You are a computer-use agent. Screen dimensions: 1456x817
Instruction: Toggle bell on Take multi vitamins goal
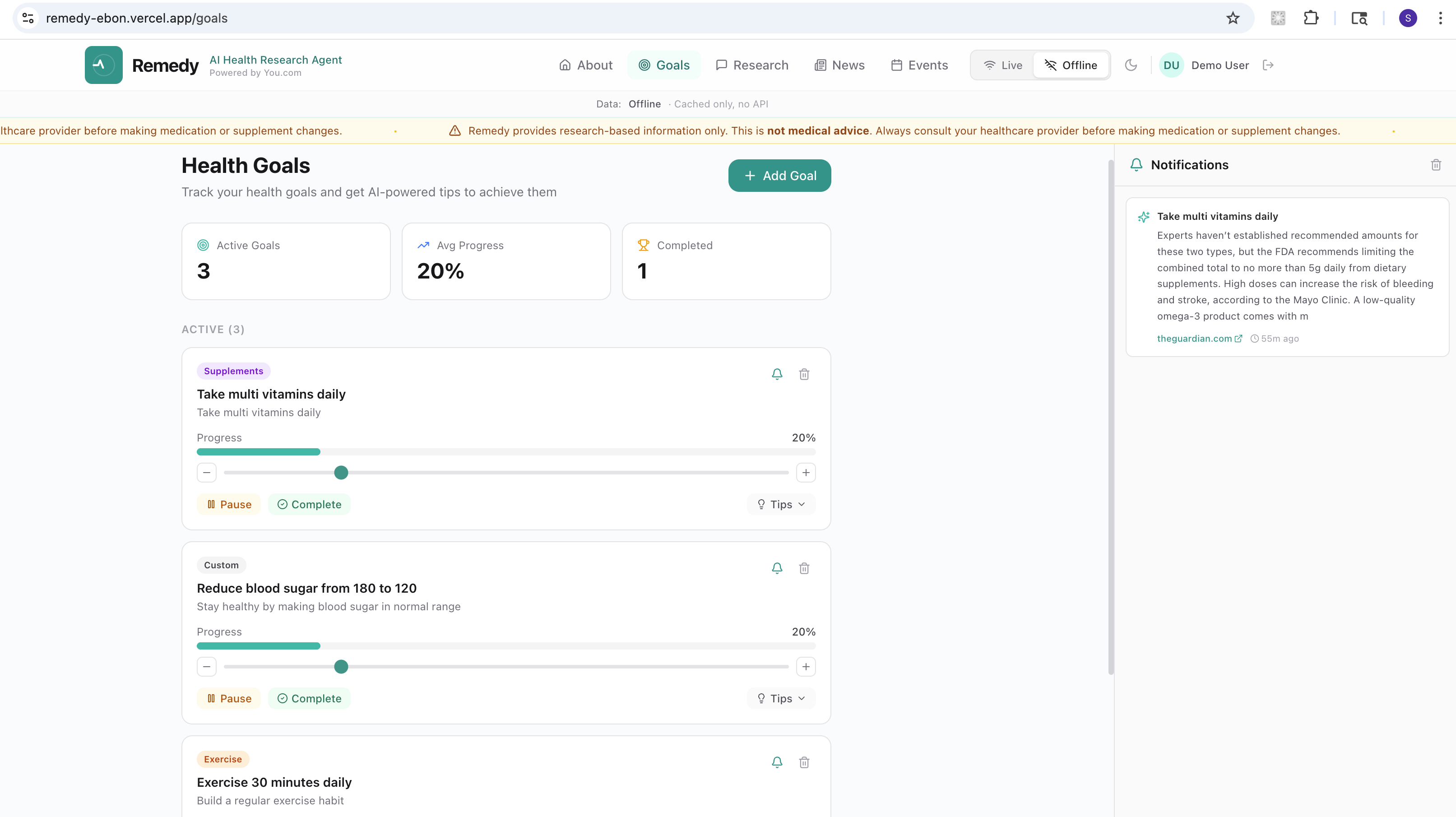pos(777,374)
